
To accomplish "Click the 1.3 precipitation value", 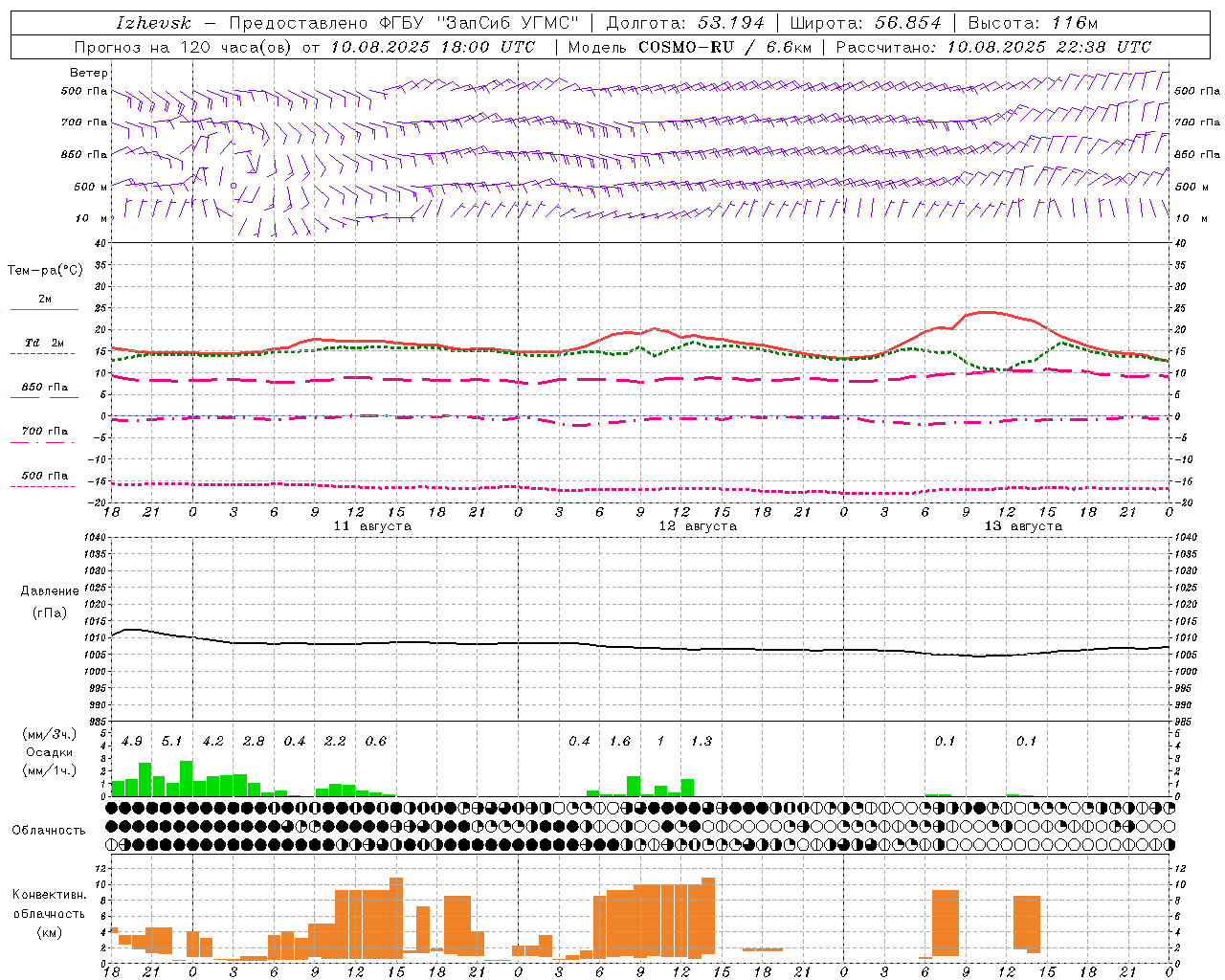I will pyautogui.click(x=702, y=741).
